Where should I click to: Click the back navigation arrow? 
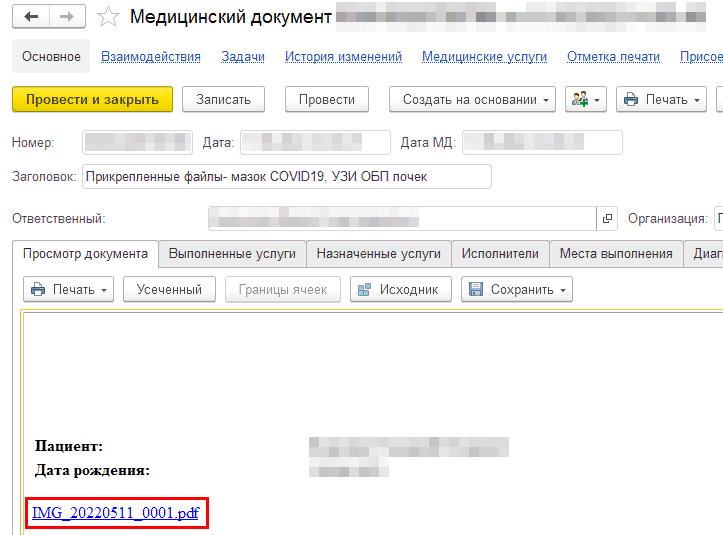[x=31, y=17]
